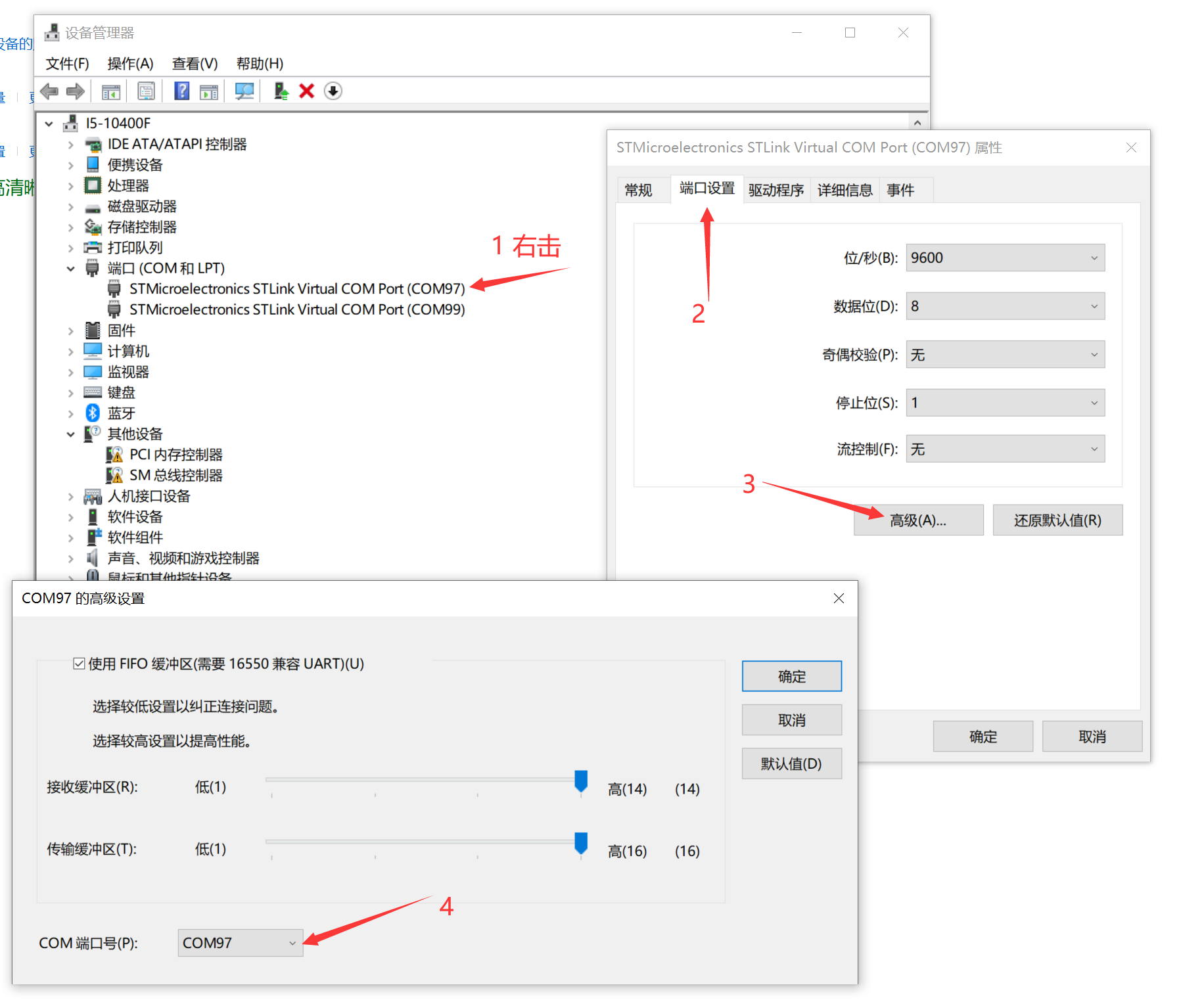Expand the 声音、视频和游戏控制器 node

click(x=70, y=559)
